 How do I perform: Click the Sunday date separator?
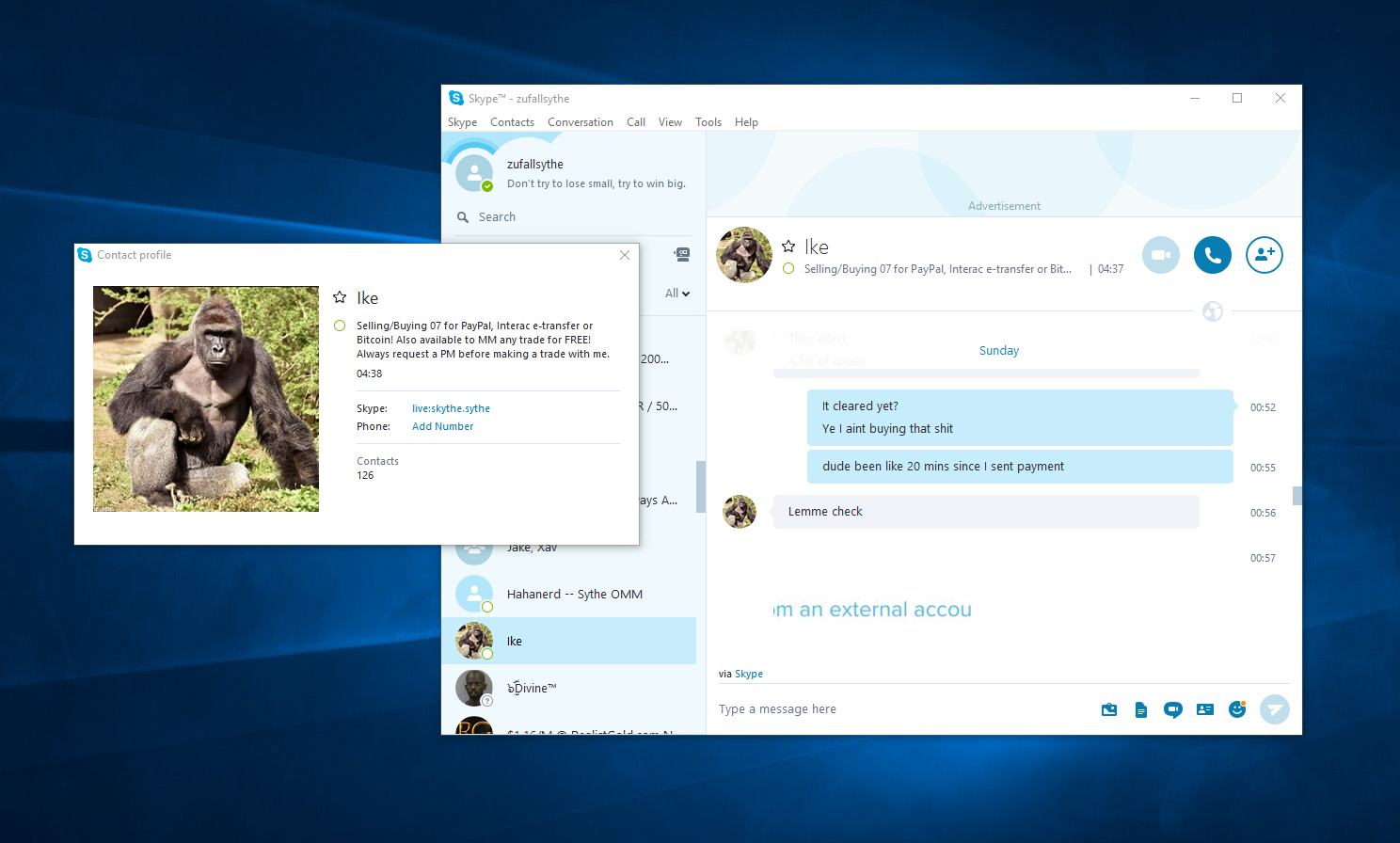[999, 351]
